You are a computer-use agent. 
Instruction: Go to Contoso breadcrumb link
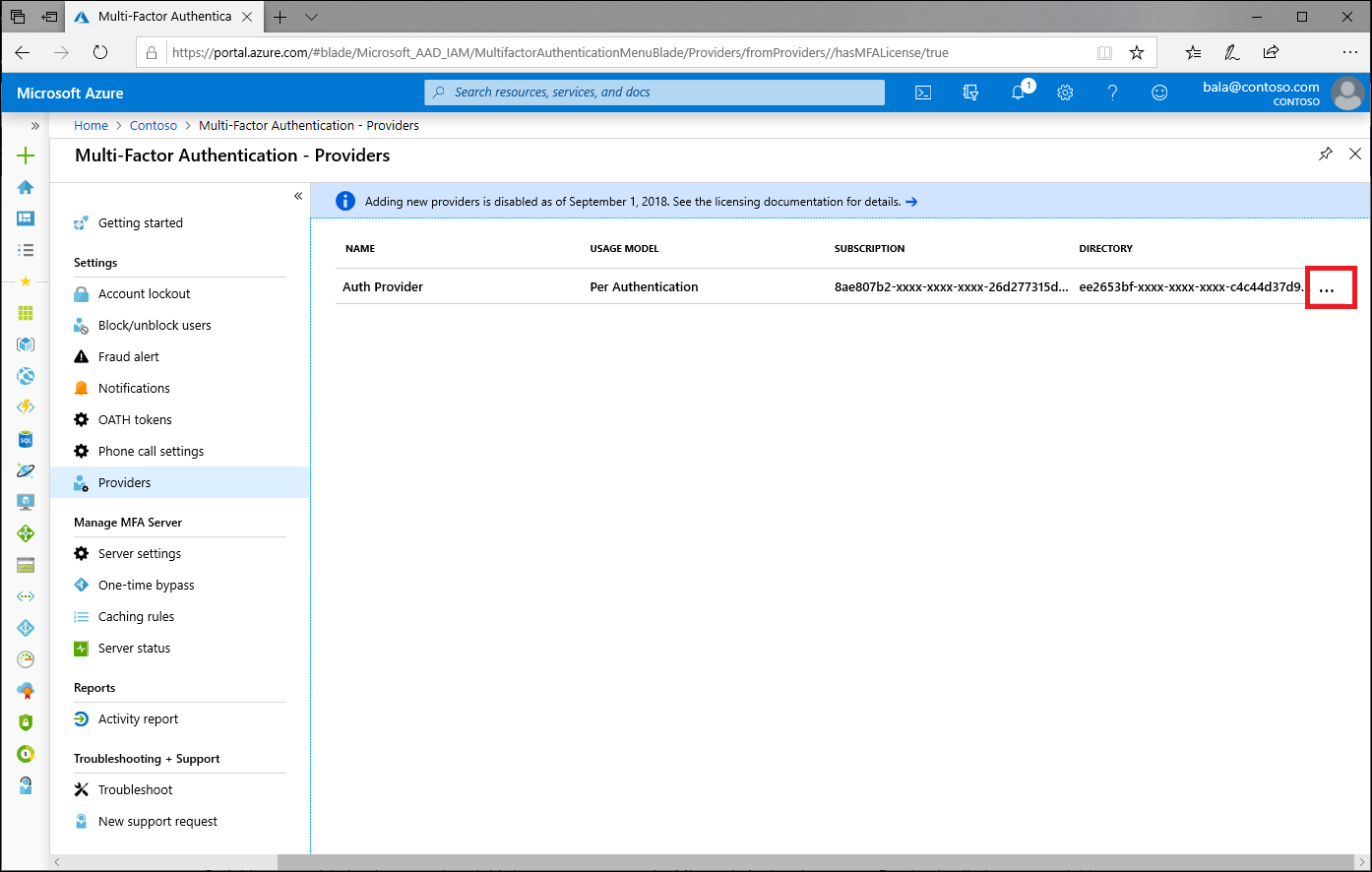click(154, 126)
